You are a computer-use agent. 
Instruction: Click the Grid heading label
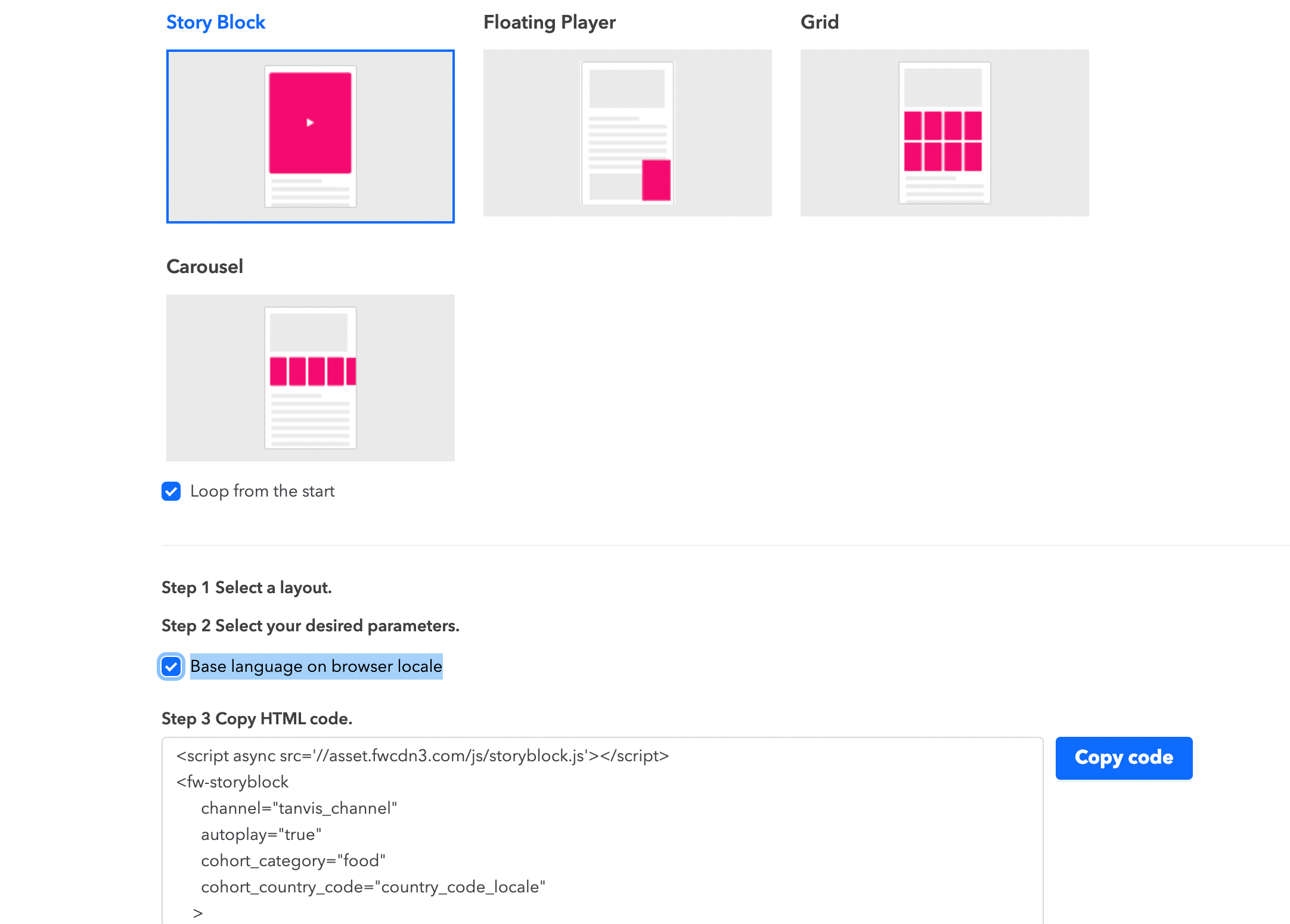tap(819, 22)
